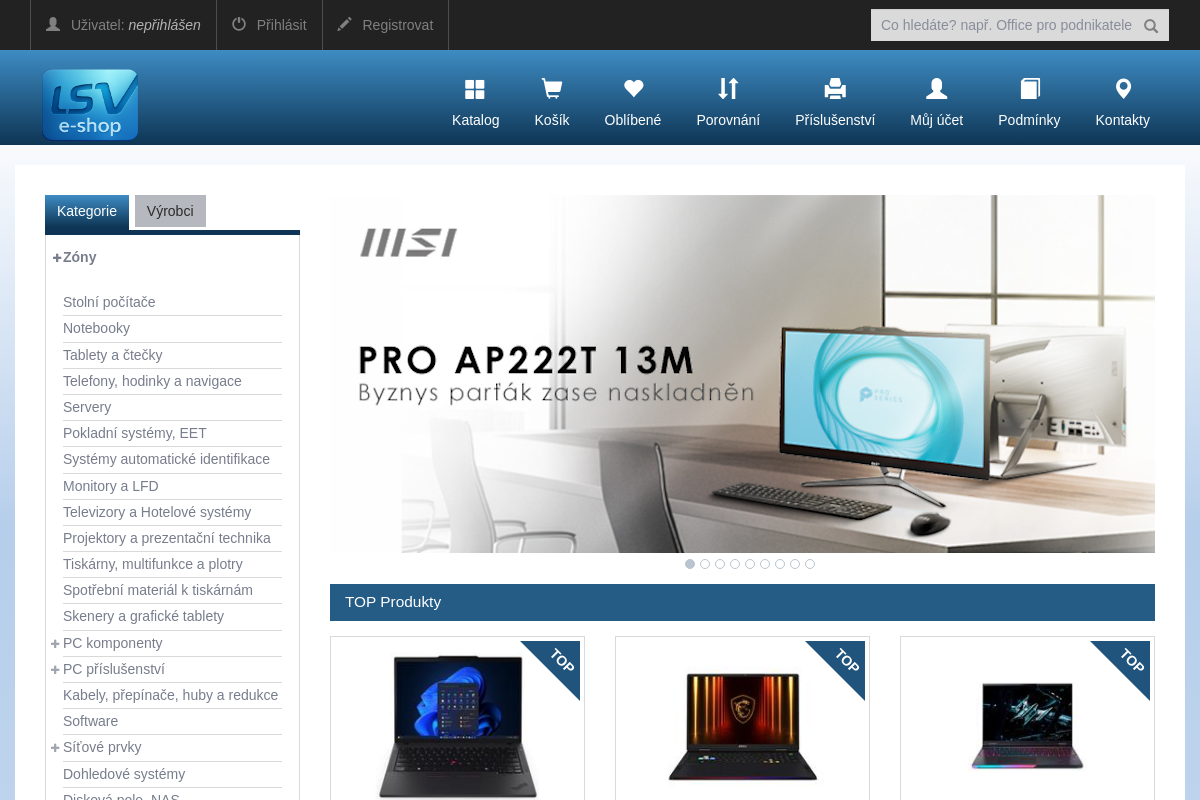
Task: Open the Stolní počítače category
Action: 109,302
